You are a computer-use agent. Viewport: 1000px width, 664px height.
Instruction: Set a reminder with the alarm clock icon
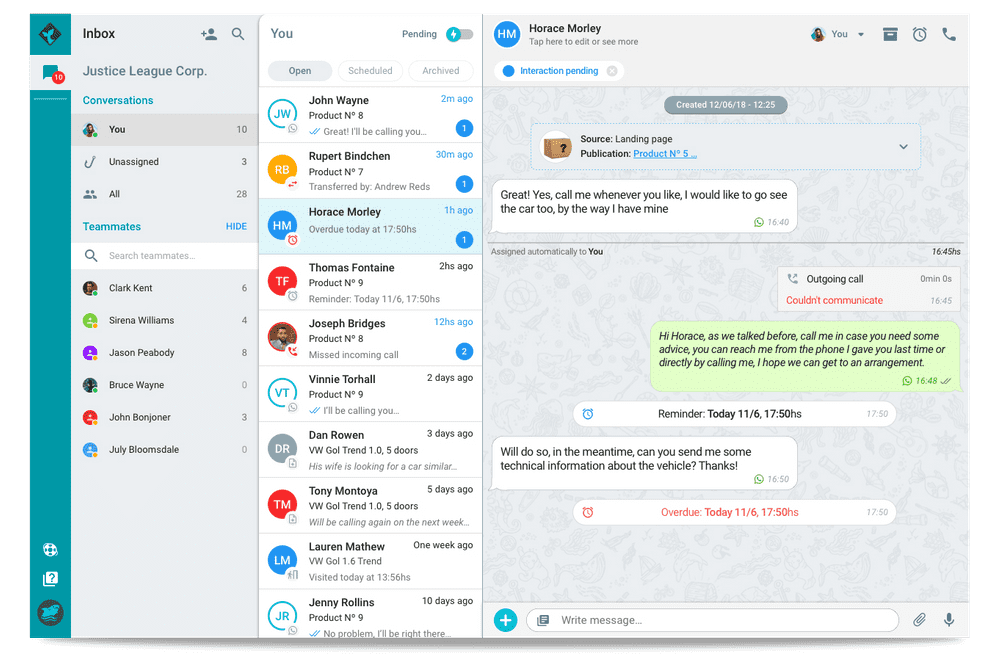coord(919,33)
